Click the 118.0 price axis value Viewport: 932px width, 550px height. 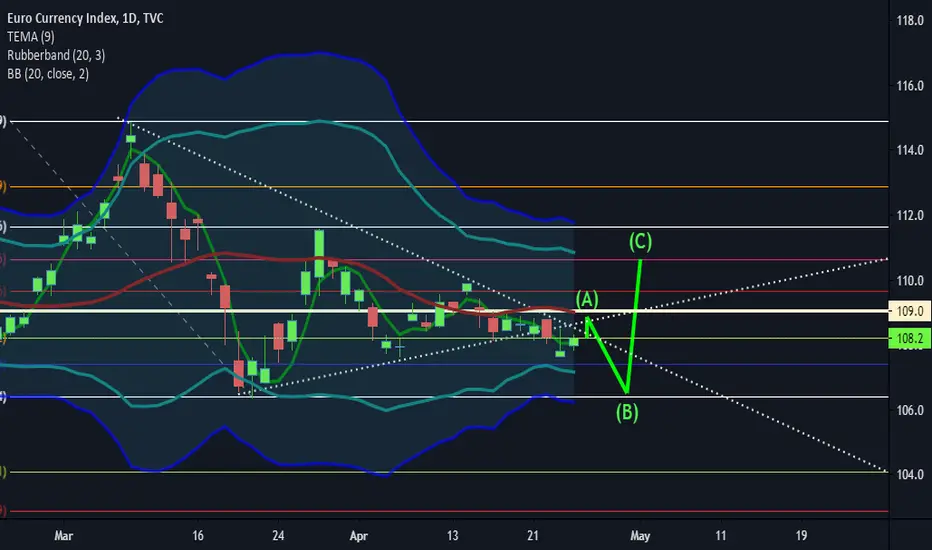point(909,21)
